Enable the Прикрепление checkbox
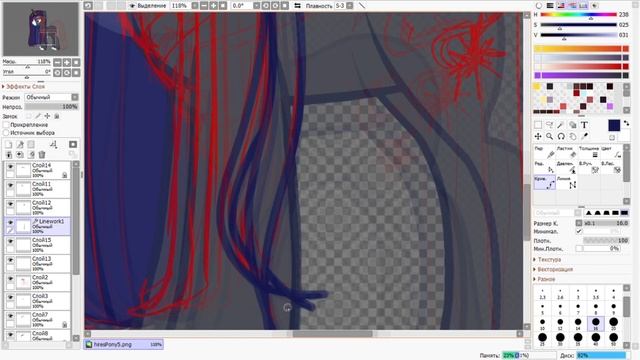 (x=6, y=125)
